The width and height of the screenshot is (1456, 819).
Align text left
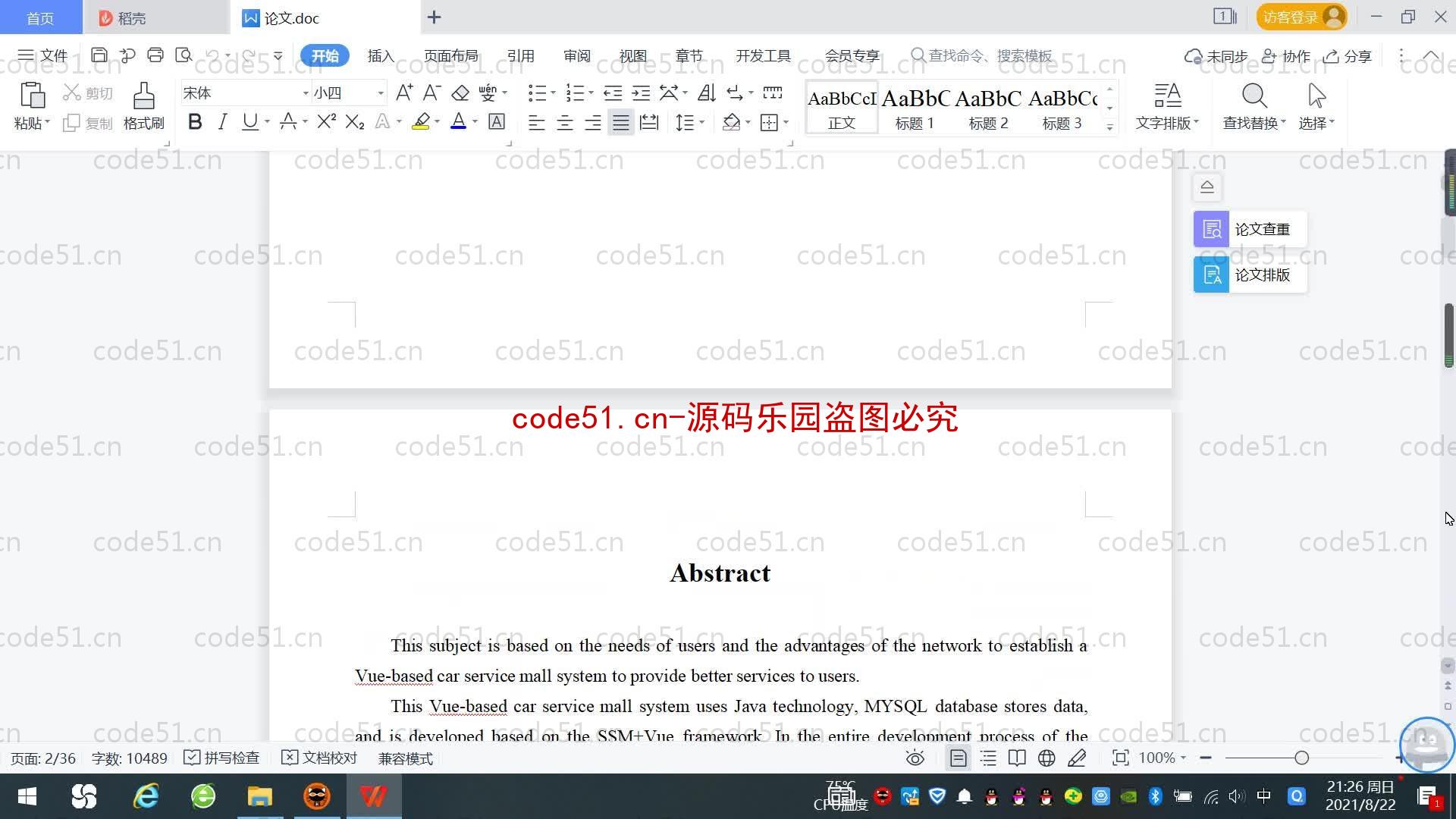(x=536, y=122)
